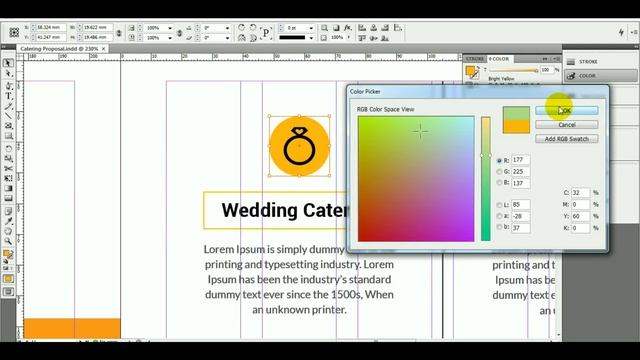
Task: Open the STROKE panel from dock
Action: pos(600,62)
